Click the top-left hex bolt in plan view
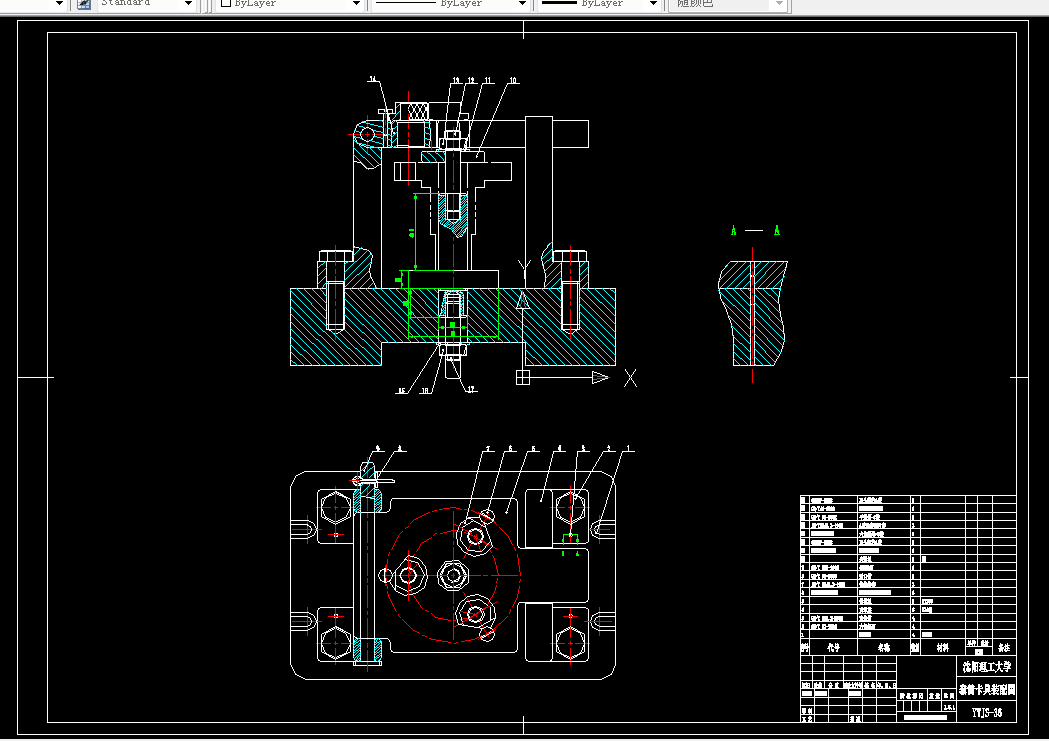Image resolution: width=1049 pixels, height=741 pixels. coord(335,506)
